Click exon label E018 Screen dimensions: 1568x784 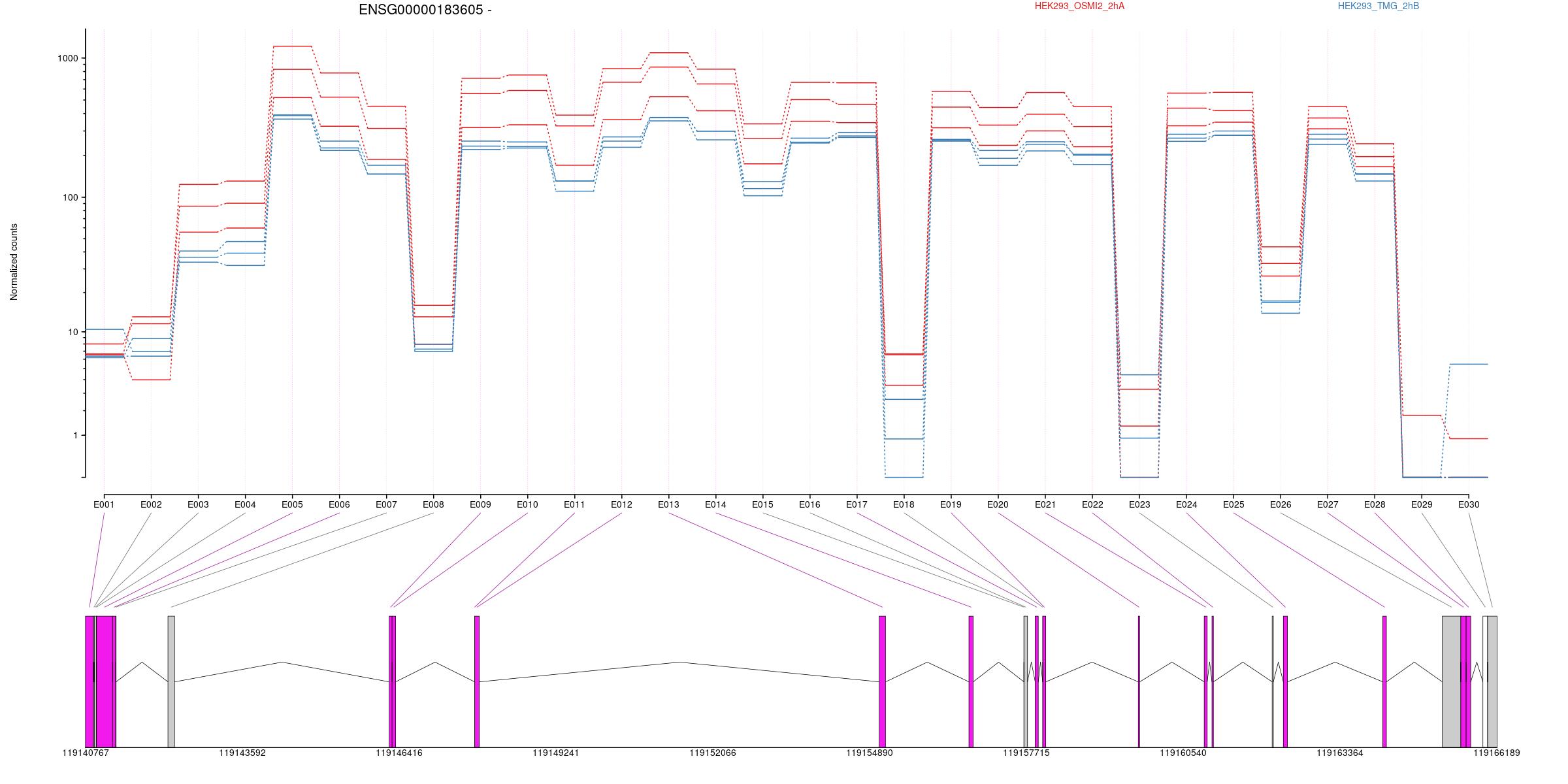(904, 504)
